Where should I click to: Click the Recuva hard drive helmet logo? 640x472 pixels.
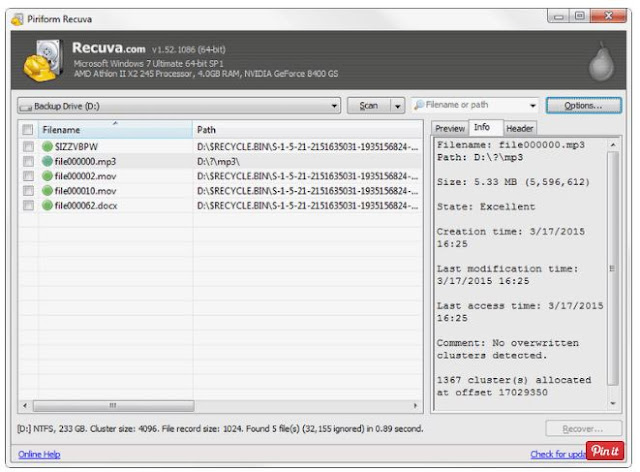point(43,60)
